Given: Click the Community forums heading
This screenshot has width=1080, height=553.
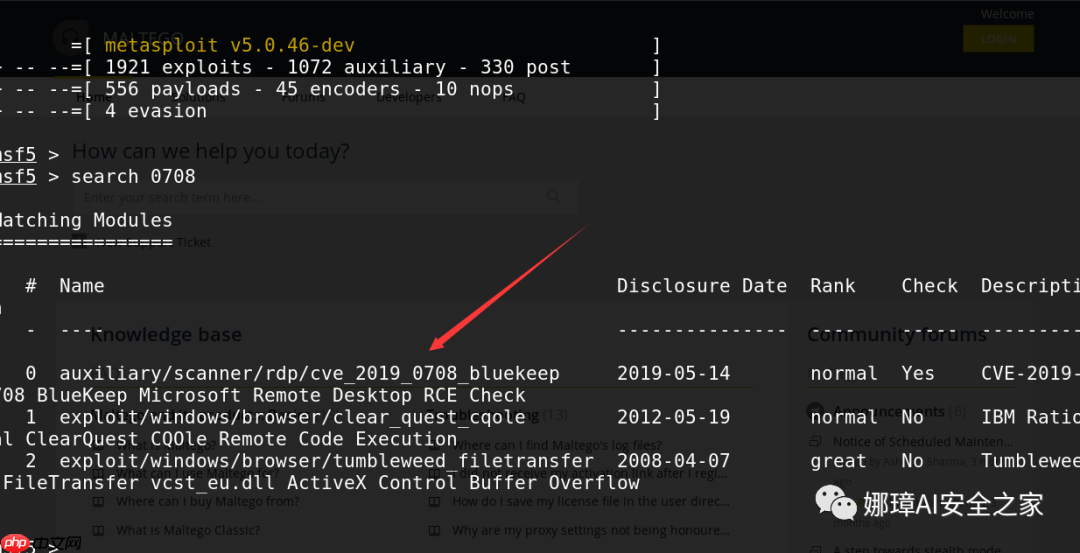Looking at the screenshot, I should (897, 335).
